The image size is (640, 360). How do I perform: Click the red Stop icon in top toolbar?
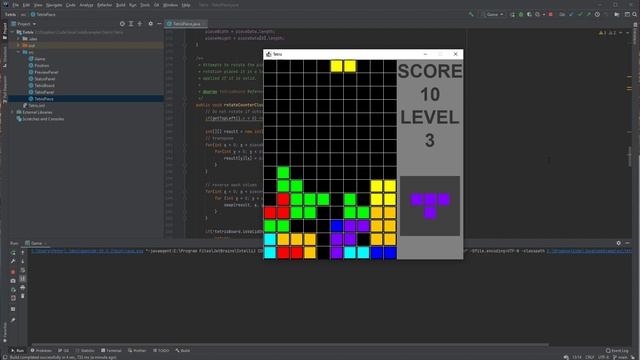coord(551,14)
